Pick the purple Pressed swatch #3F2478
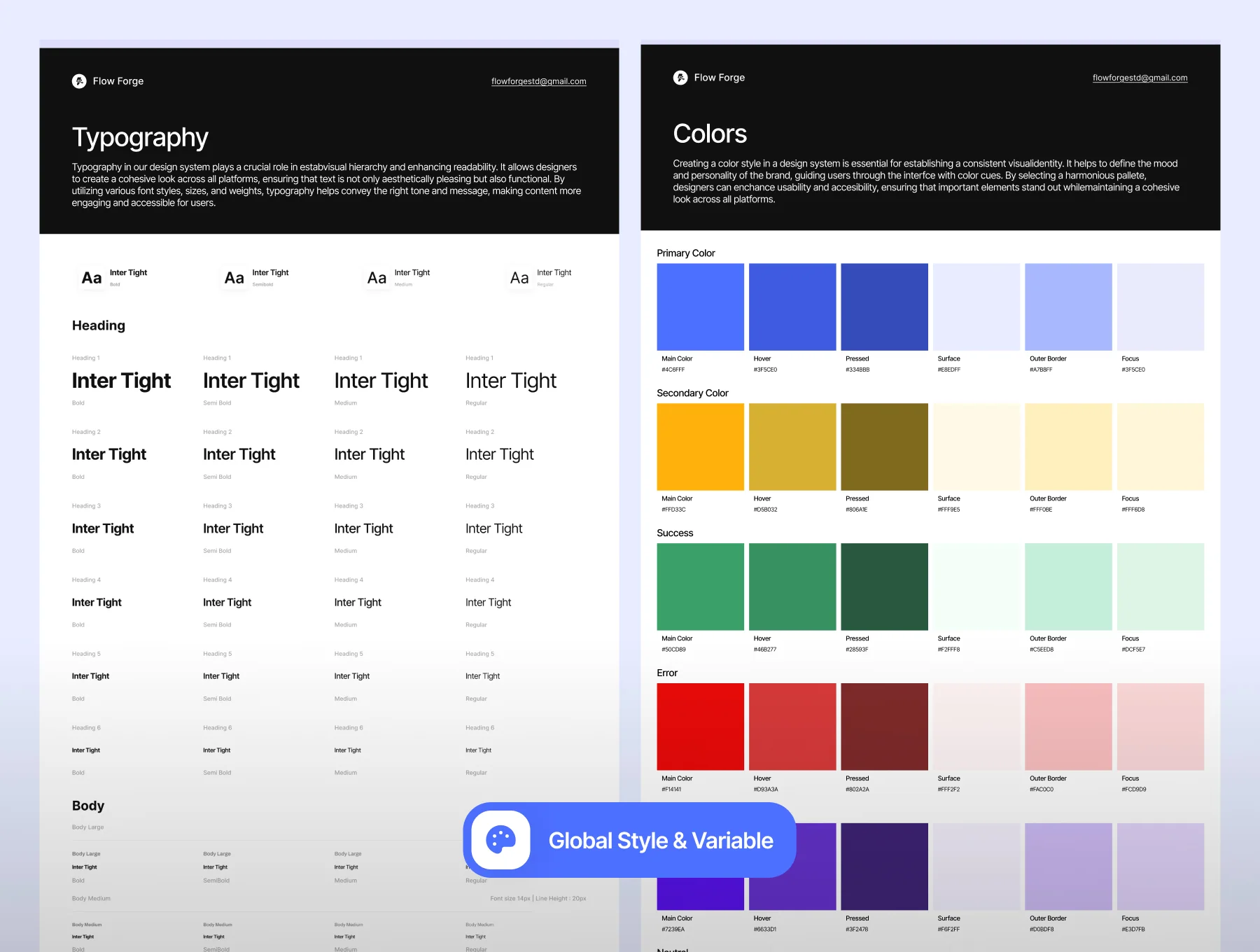 click(x=884, y=867)
